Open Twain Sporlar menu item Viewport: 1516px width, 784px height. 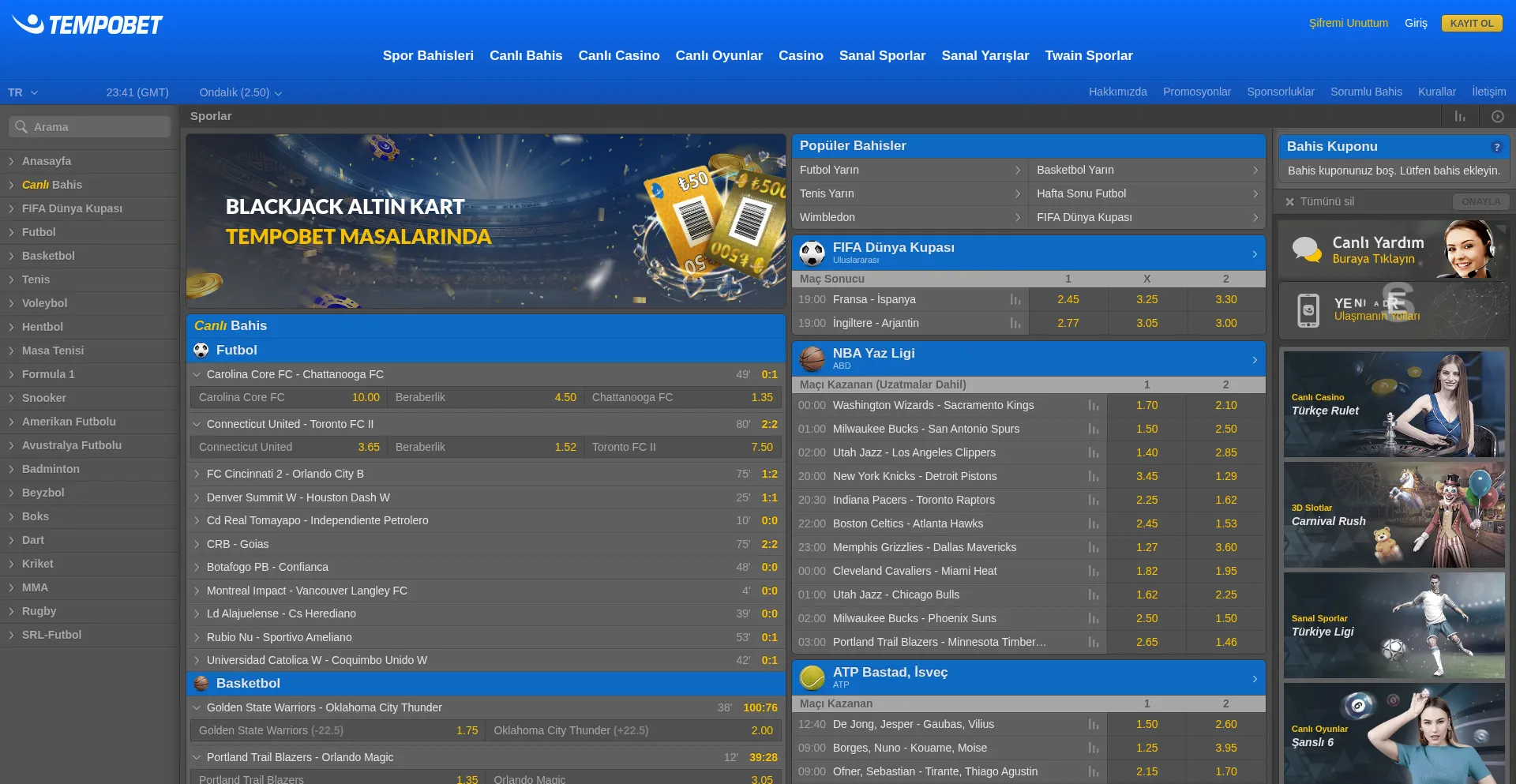pos(1089,56)
